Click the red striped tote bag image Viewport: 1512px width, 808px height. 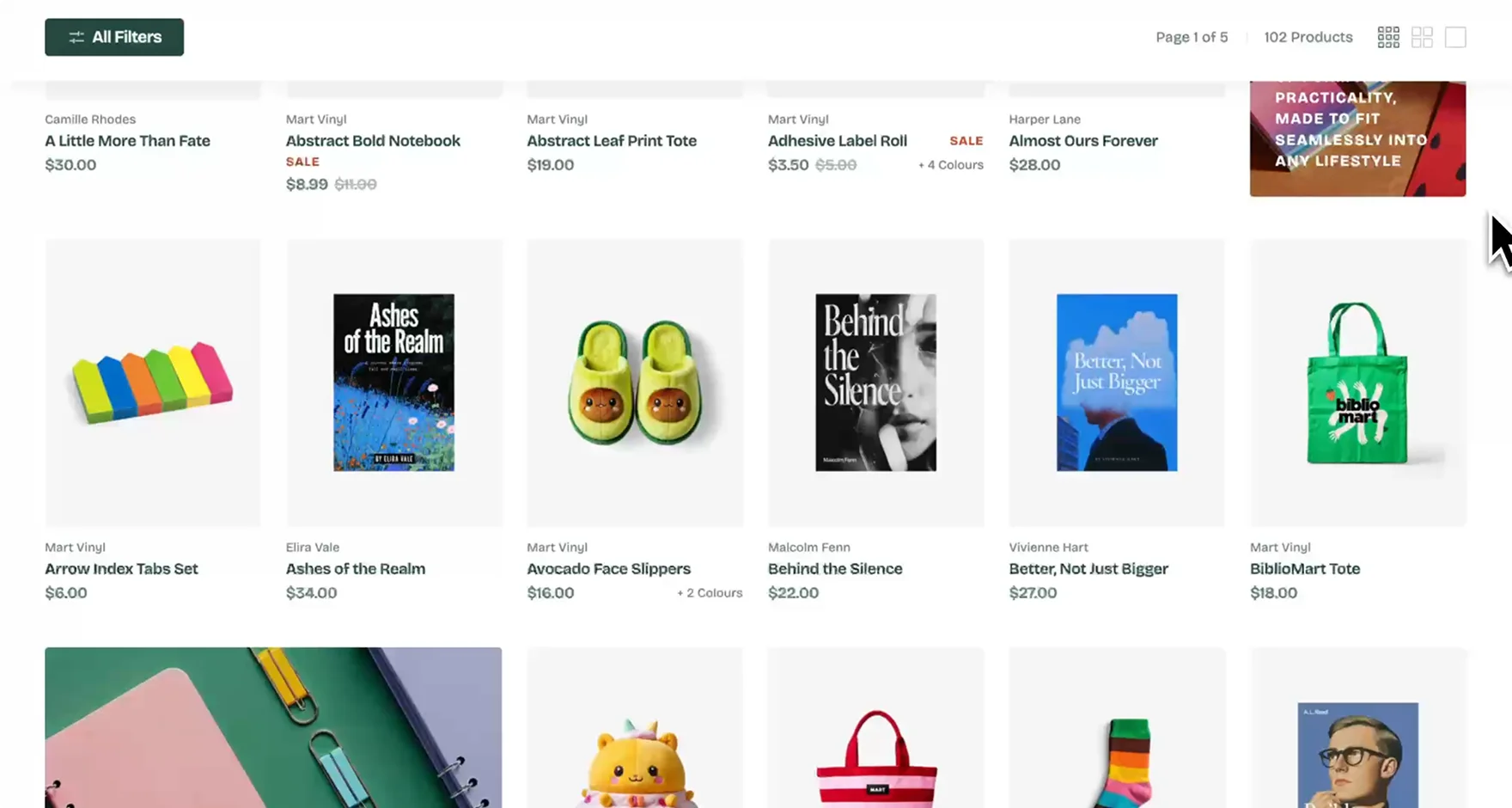(x=875, y=756)
